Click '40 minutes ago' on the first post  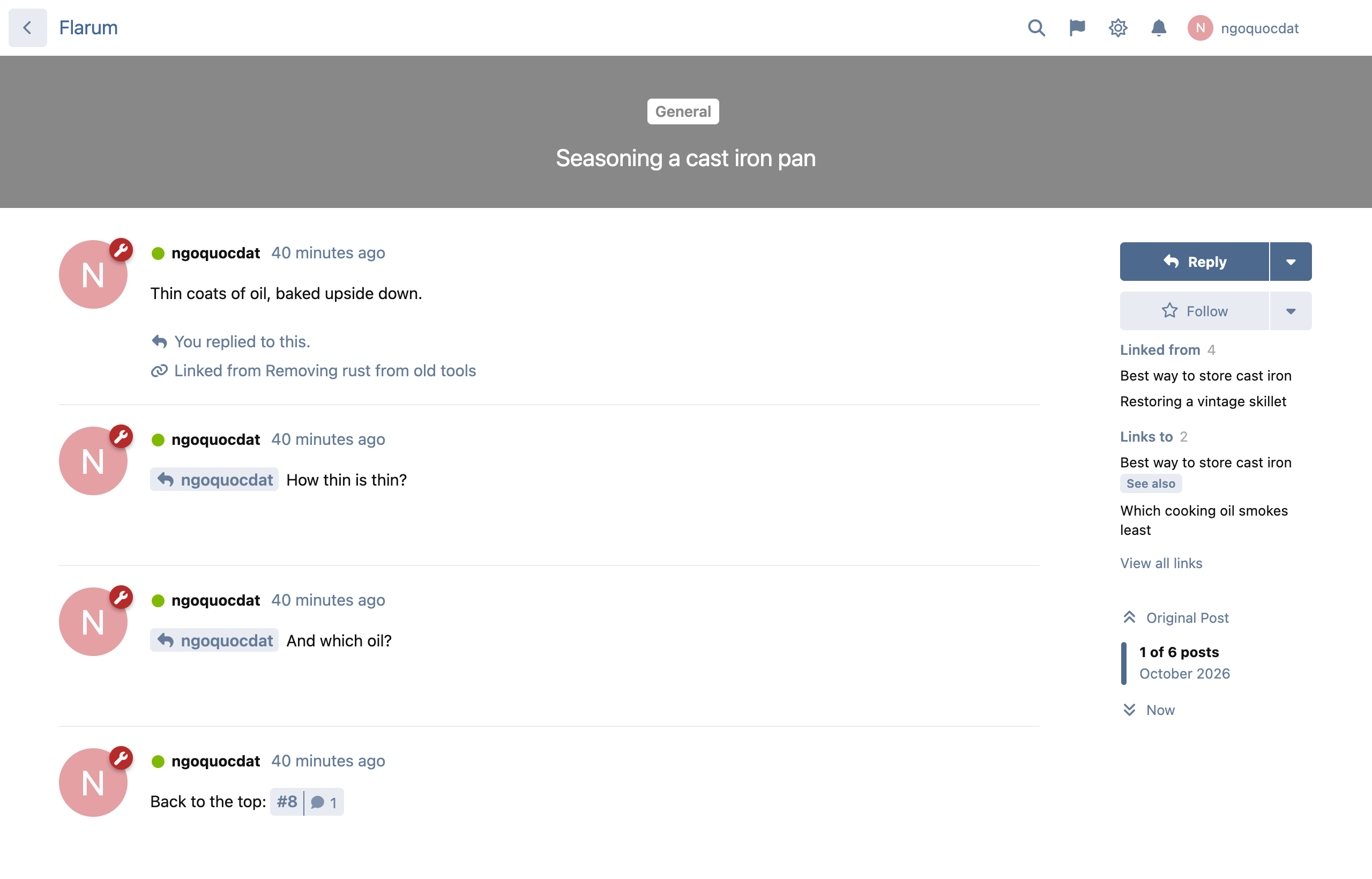coord(328,253)
